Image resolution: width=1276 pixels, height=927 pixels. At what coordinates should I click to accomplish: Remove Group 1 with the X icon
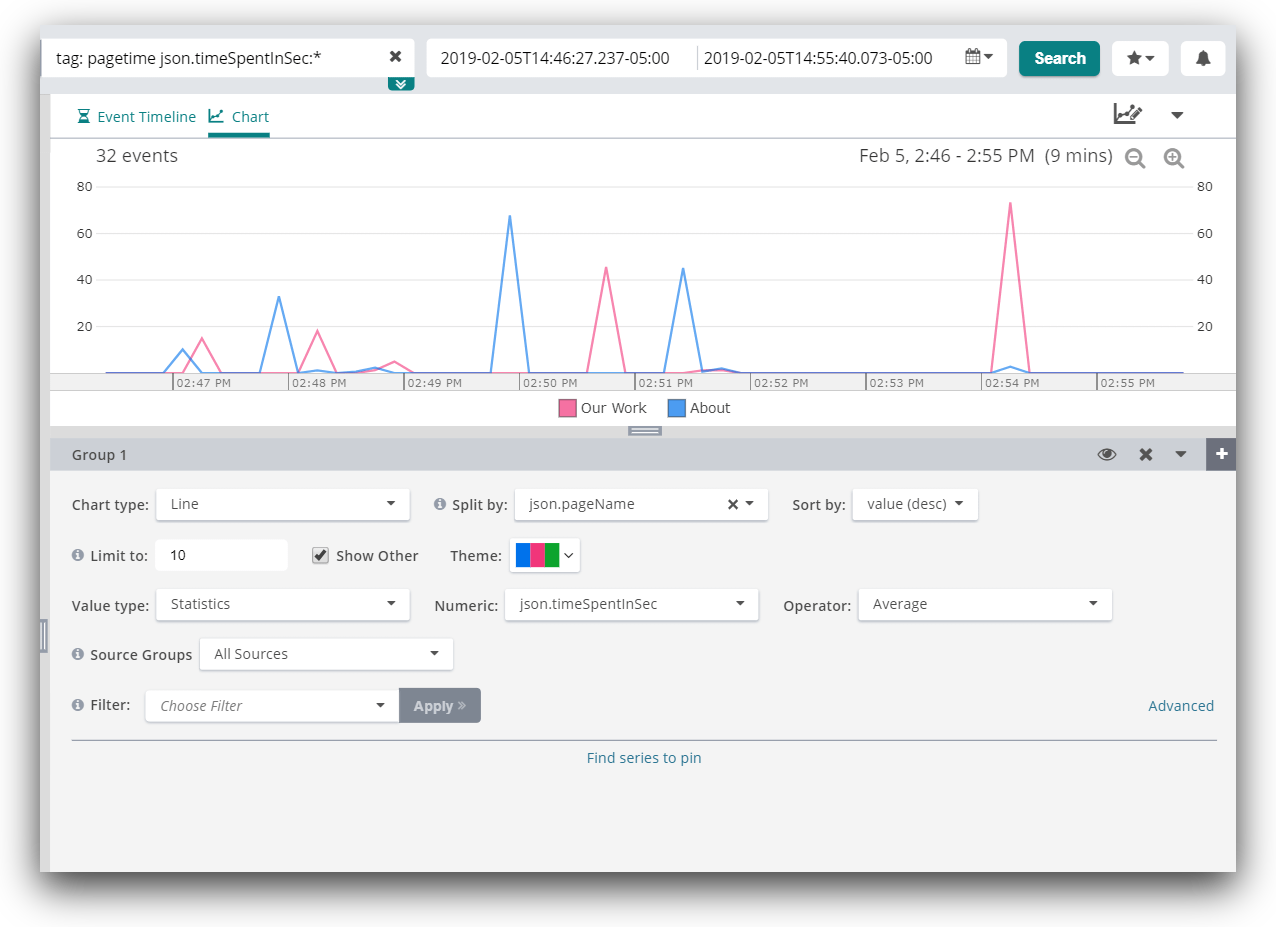[x=1146, y=455]
